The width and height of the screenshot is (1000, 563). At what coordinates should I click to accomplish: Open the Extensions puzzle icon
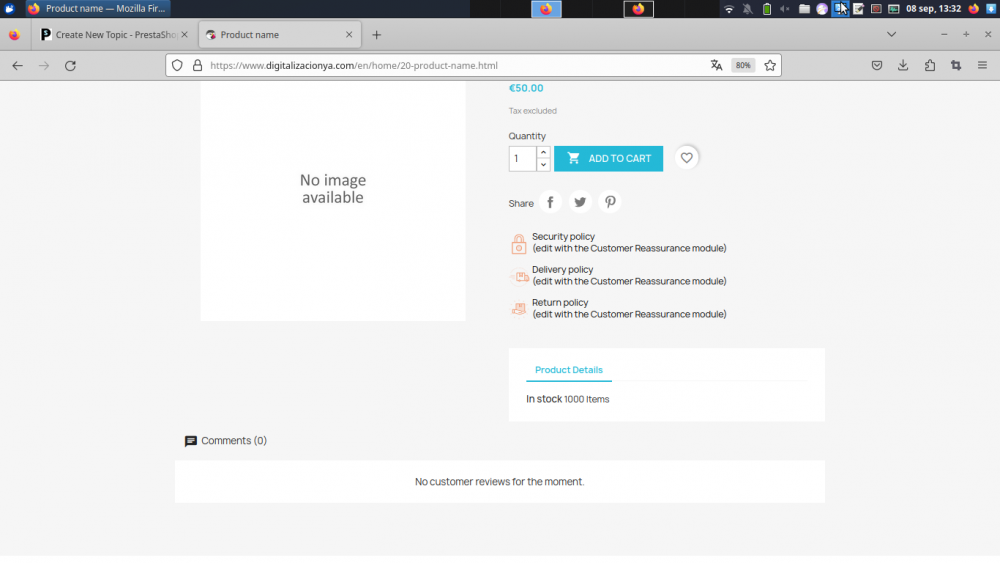(x=930, y=65)
